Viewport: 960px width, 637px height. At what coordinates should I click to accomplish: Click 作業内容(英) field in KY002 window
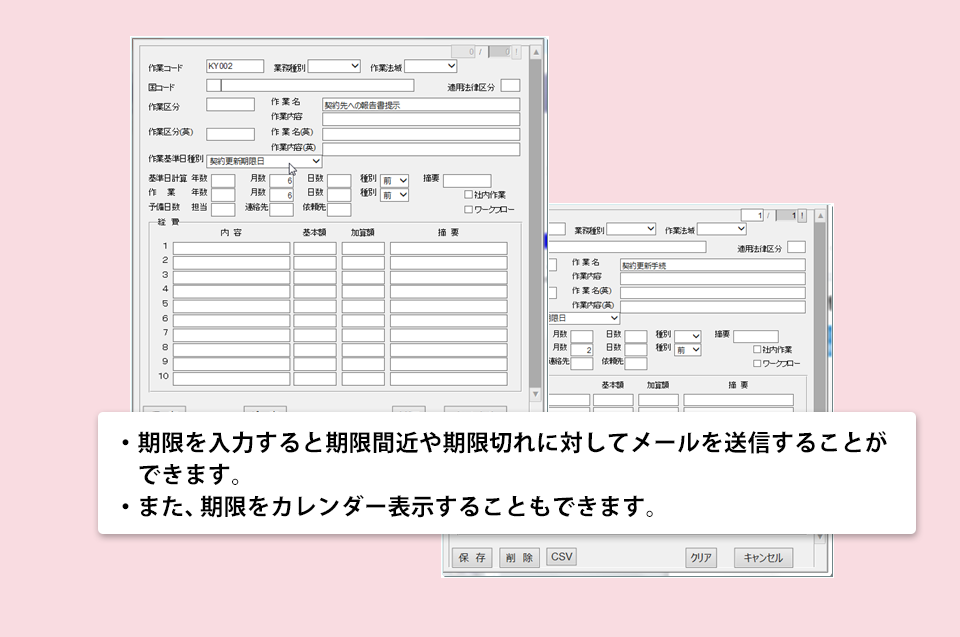pyautogui.click(x=421, y=149)
